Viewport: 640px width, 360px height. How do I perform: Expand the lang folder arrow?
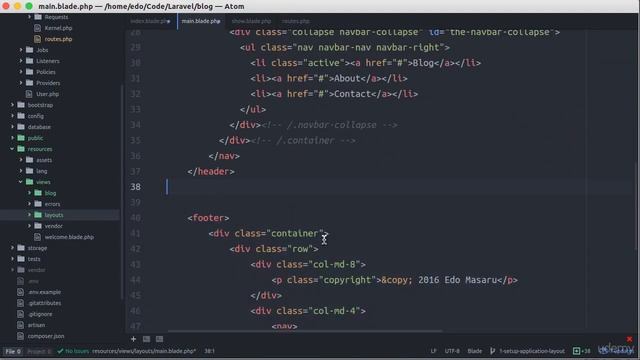point(21,171)
